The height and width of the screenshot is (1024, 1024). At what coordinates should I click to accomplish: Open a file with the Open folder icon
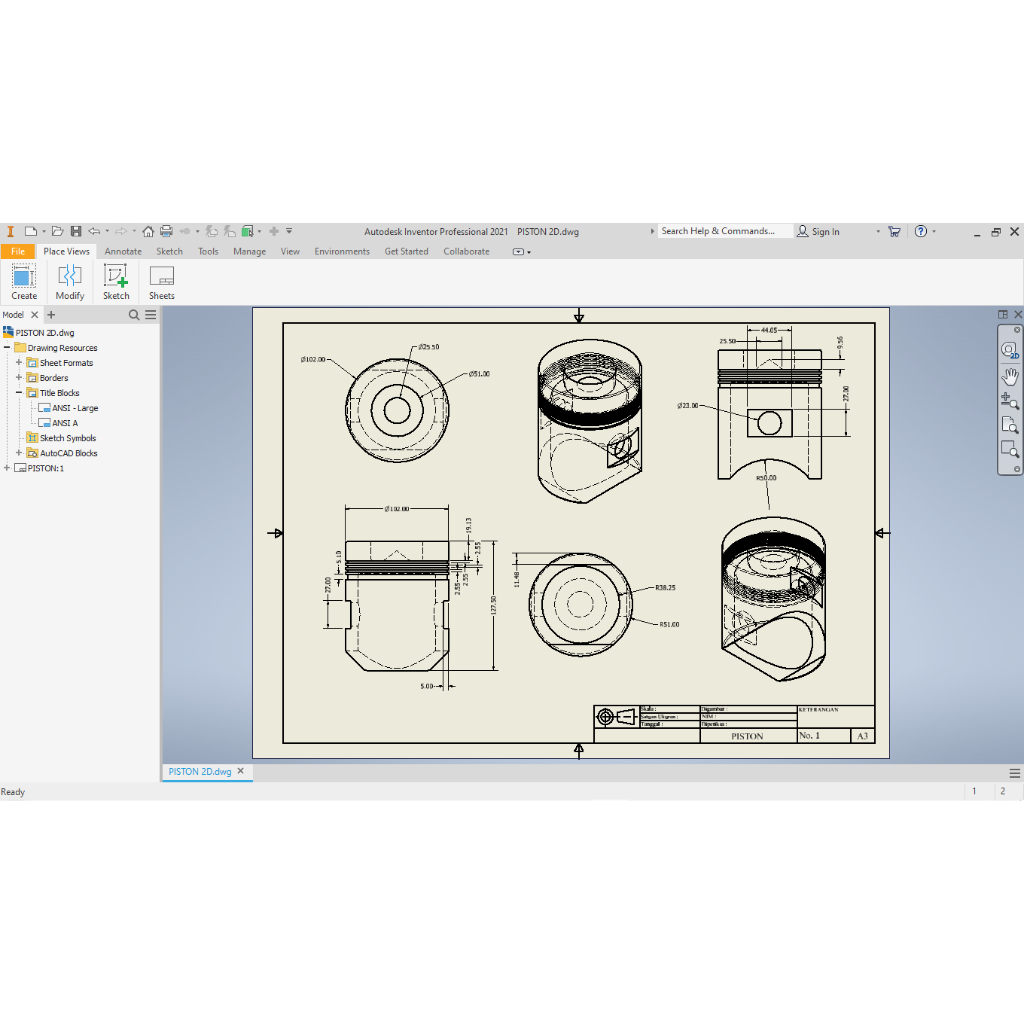pos(57,231)
